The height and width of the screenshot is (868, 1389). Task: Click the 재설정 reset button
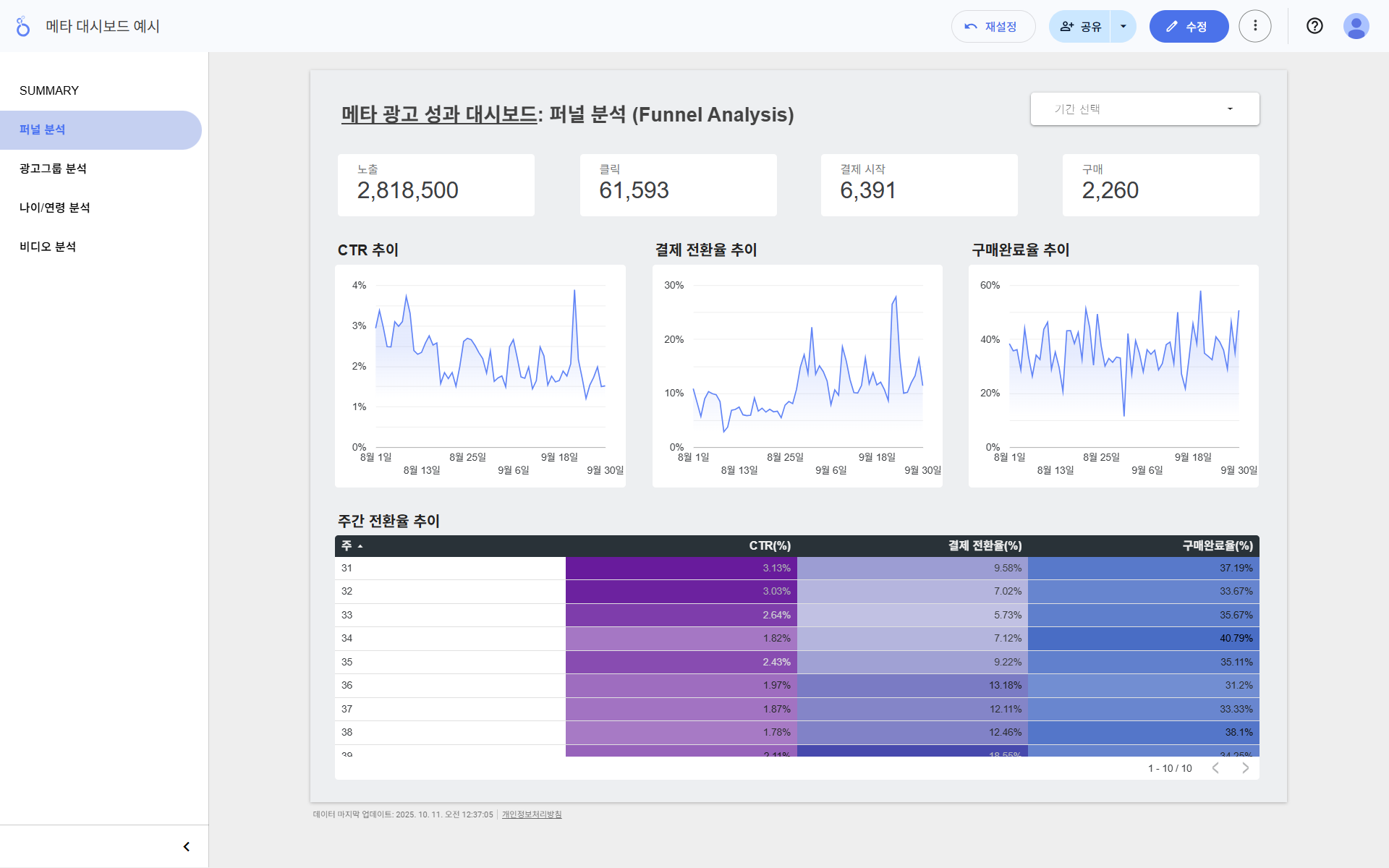[993, 27]
